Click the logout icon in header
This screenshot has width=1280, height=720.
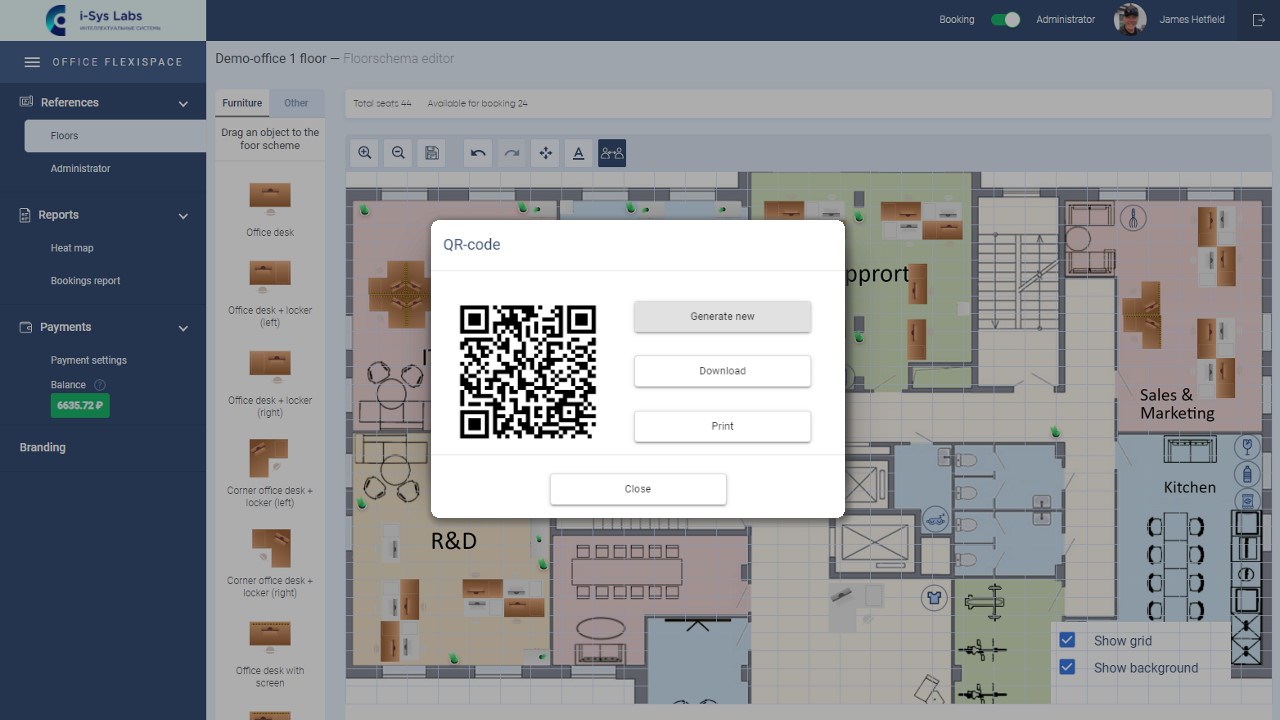[1258, 19]
